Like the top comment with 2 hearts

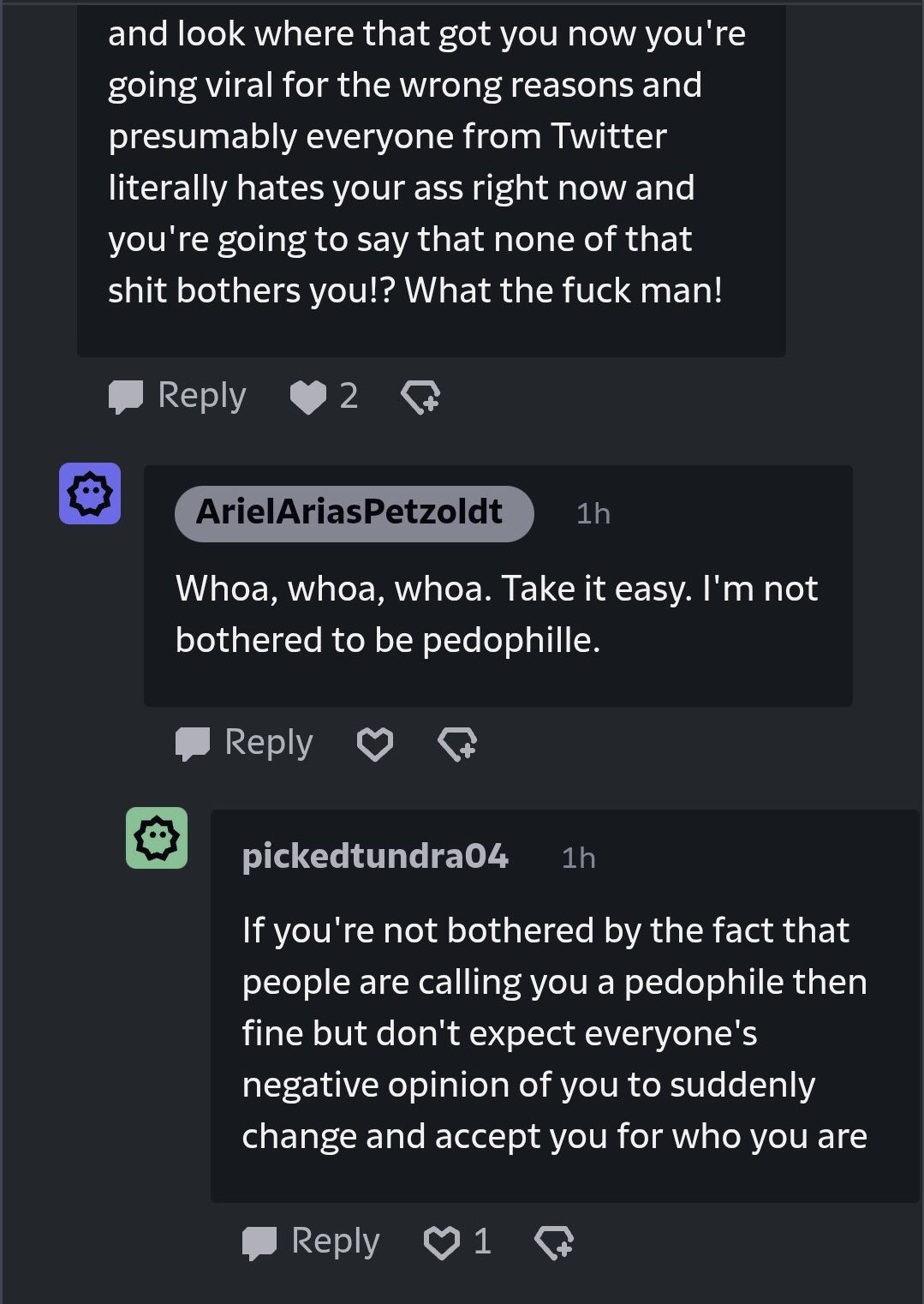click(308, 397)
